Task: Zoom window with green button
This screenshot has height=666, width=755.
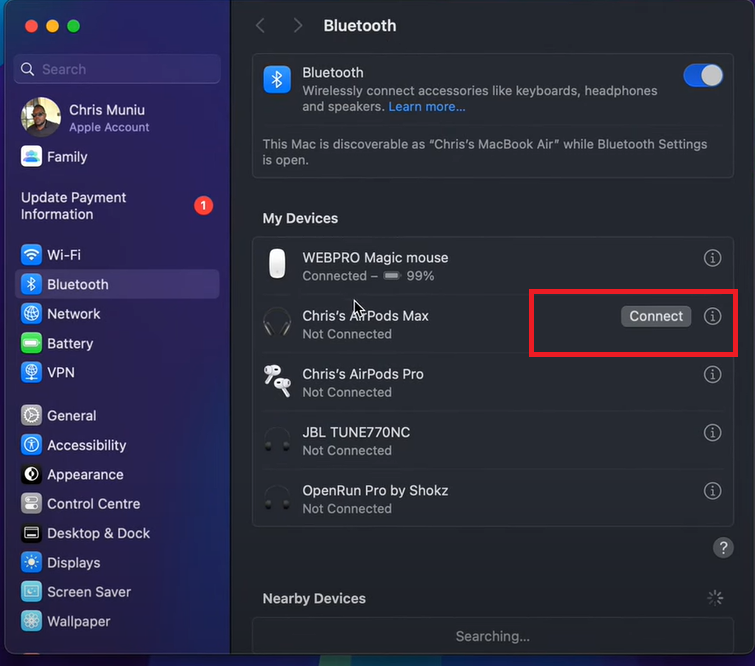Action: 73,26
